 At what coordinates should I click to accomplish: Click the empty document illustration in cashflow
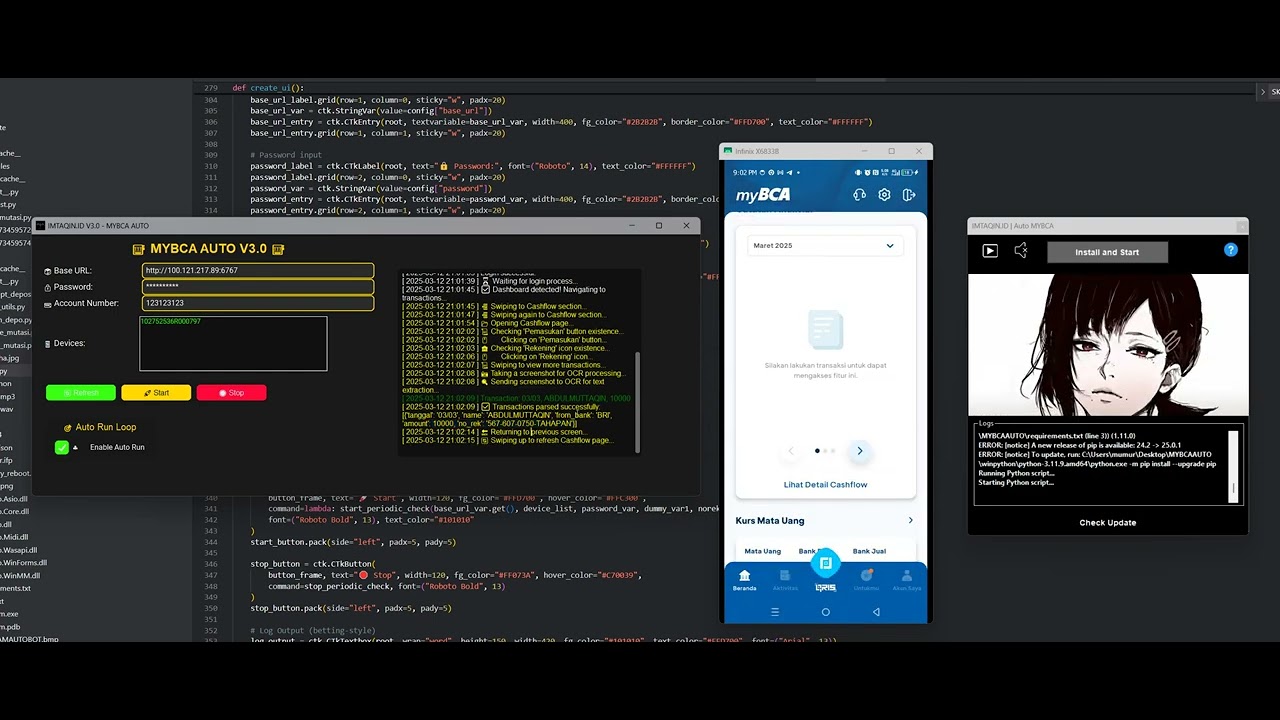tap(825, 329)
